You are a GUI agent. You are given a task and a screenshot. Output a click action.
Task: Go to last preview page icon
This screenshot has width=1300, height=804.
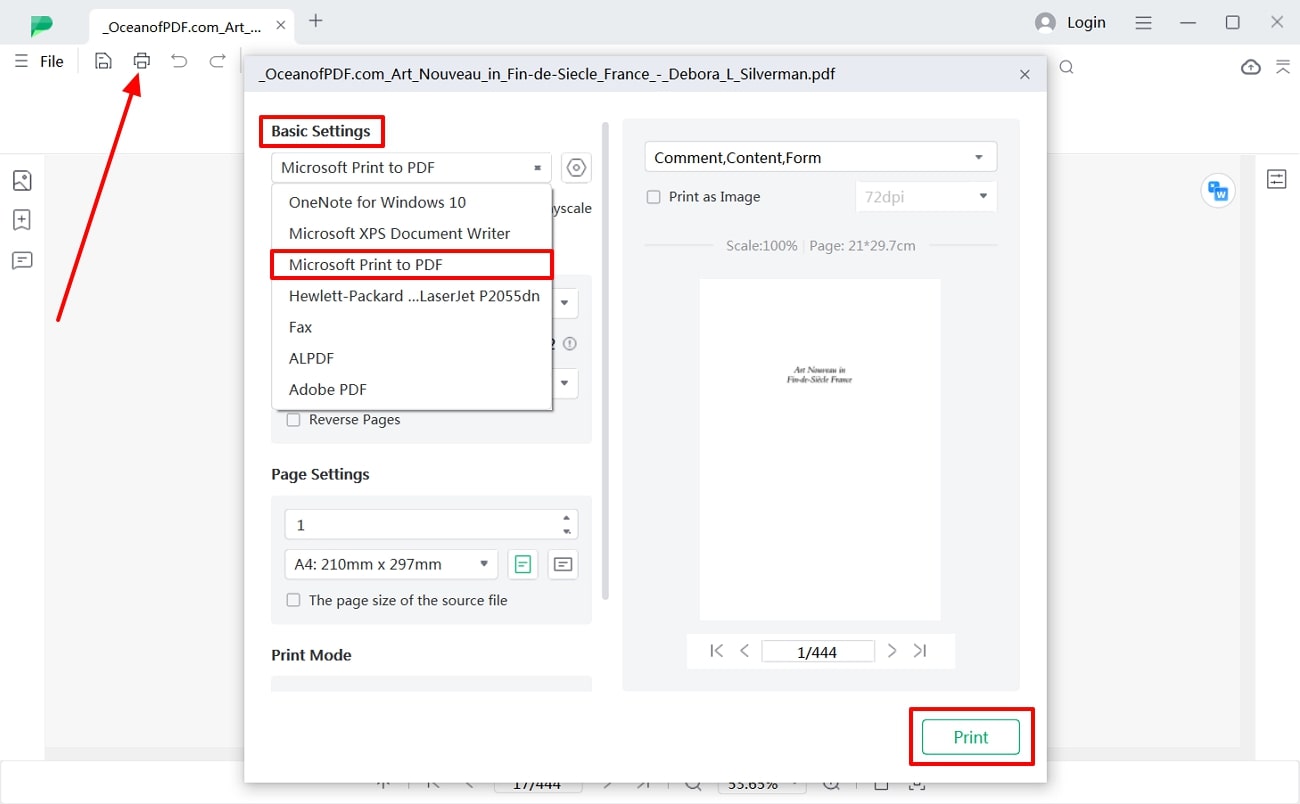click(x=920, y=651)
